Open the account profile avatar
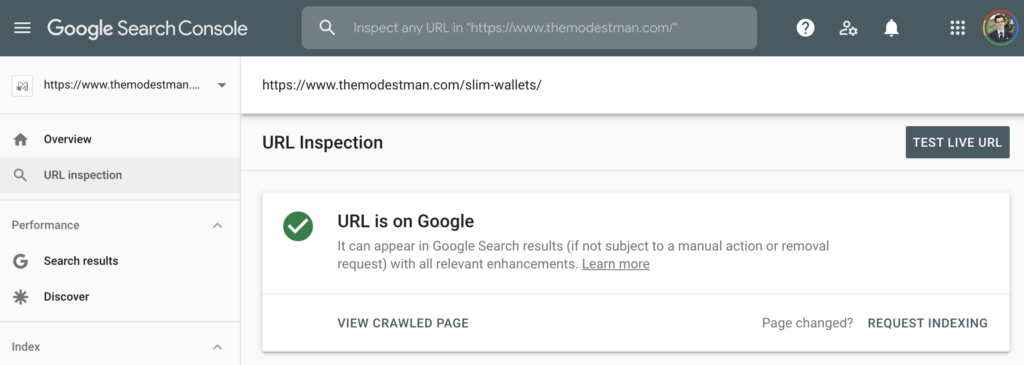Screen dimensions: 1024x365 [1000, 28]
